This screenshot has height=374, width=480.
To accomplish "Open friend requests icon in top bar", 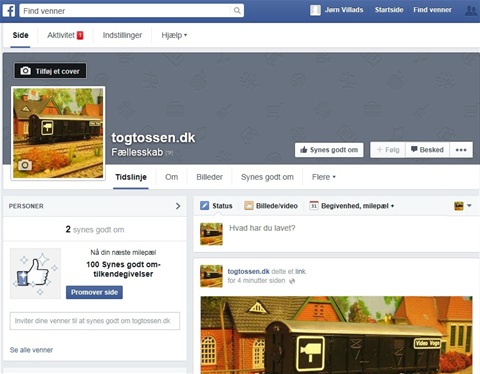I will coord(471,10).
